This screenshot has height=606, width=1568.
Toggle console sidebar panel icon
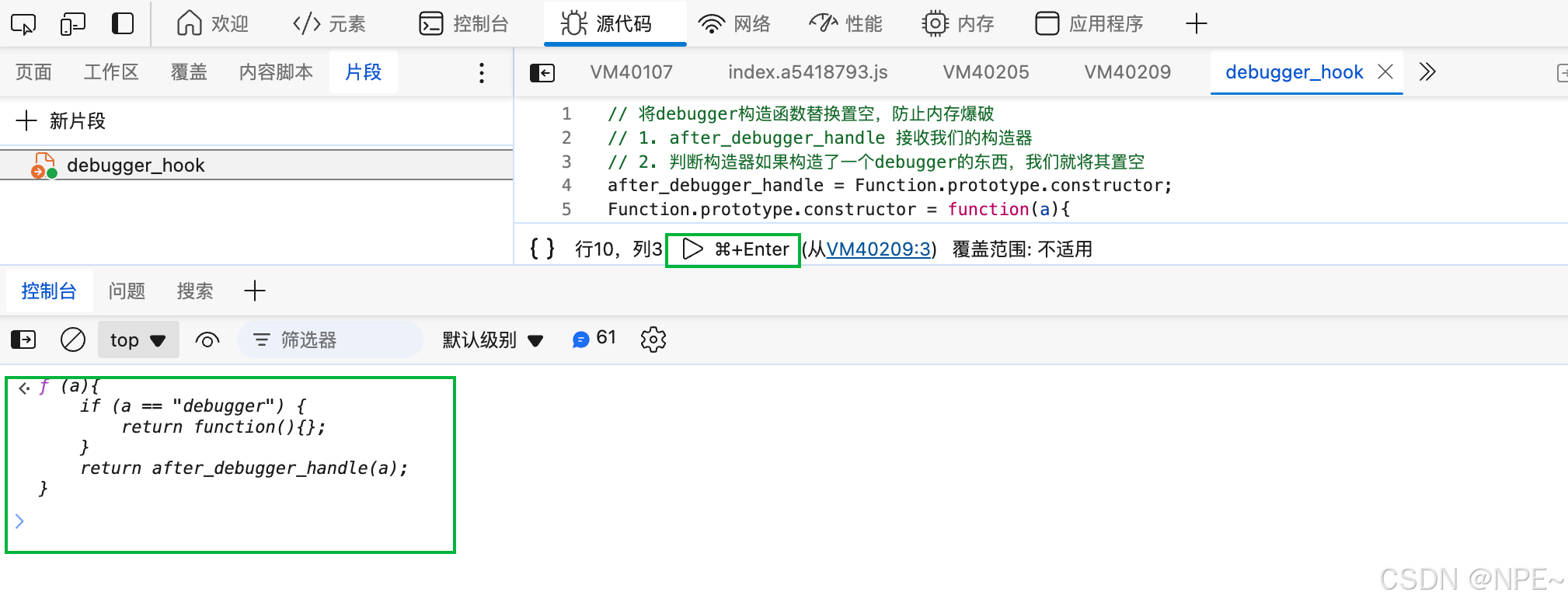pos(23,340)
